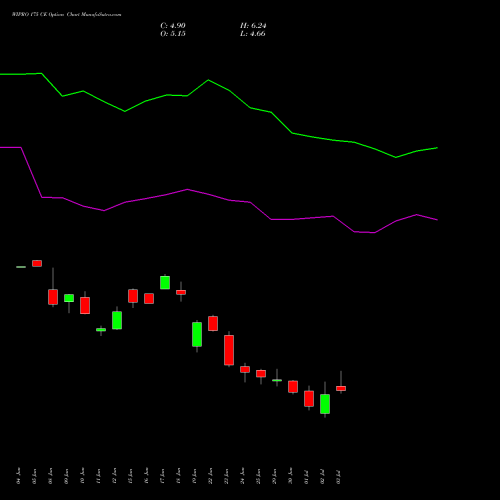Click the close value C: 4.90
This screenshot has width=500, height=500.
tap(173, 26)
